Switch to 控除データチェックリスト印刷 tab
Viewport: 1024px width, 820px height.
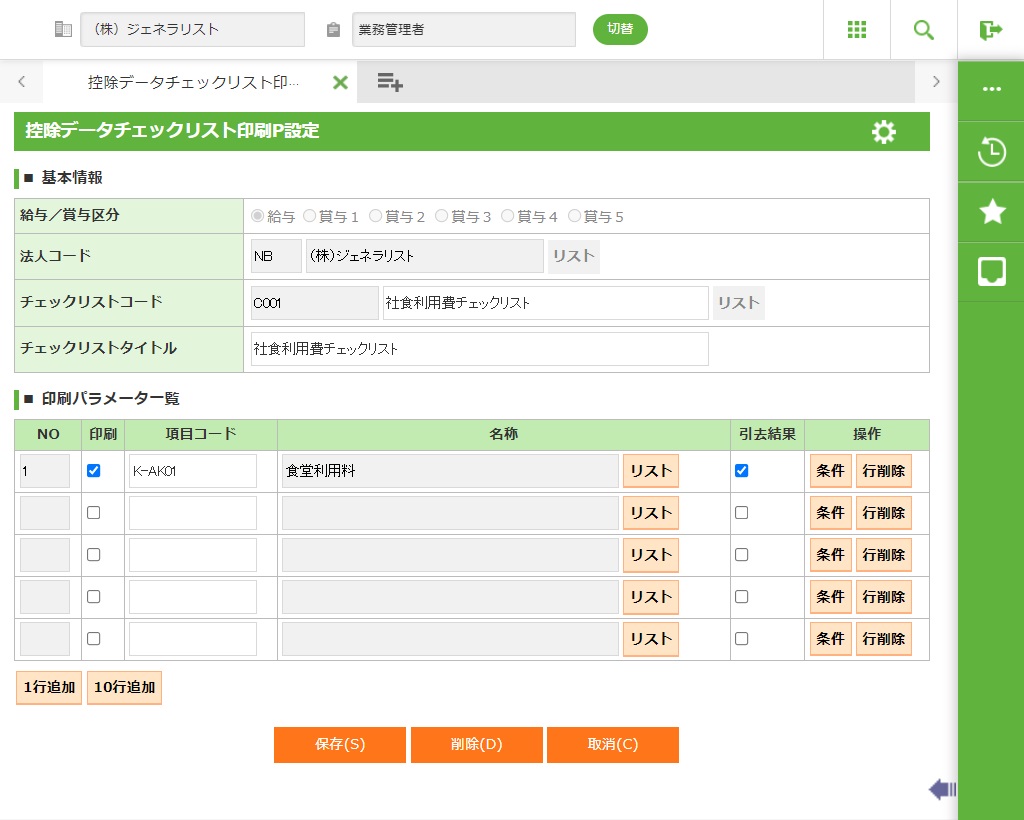[192, 82]
